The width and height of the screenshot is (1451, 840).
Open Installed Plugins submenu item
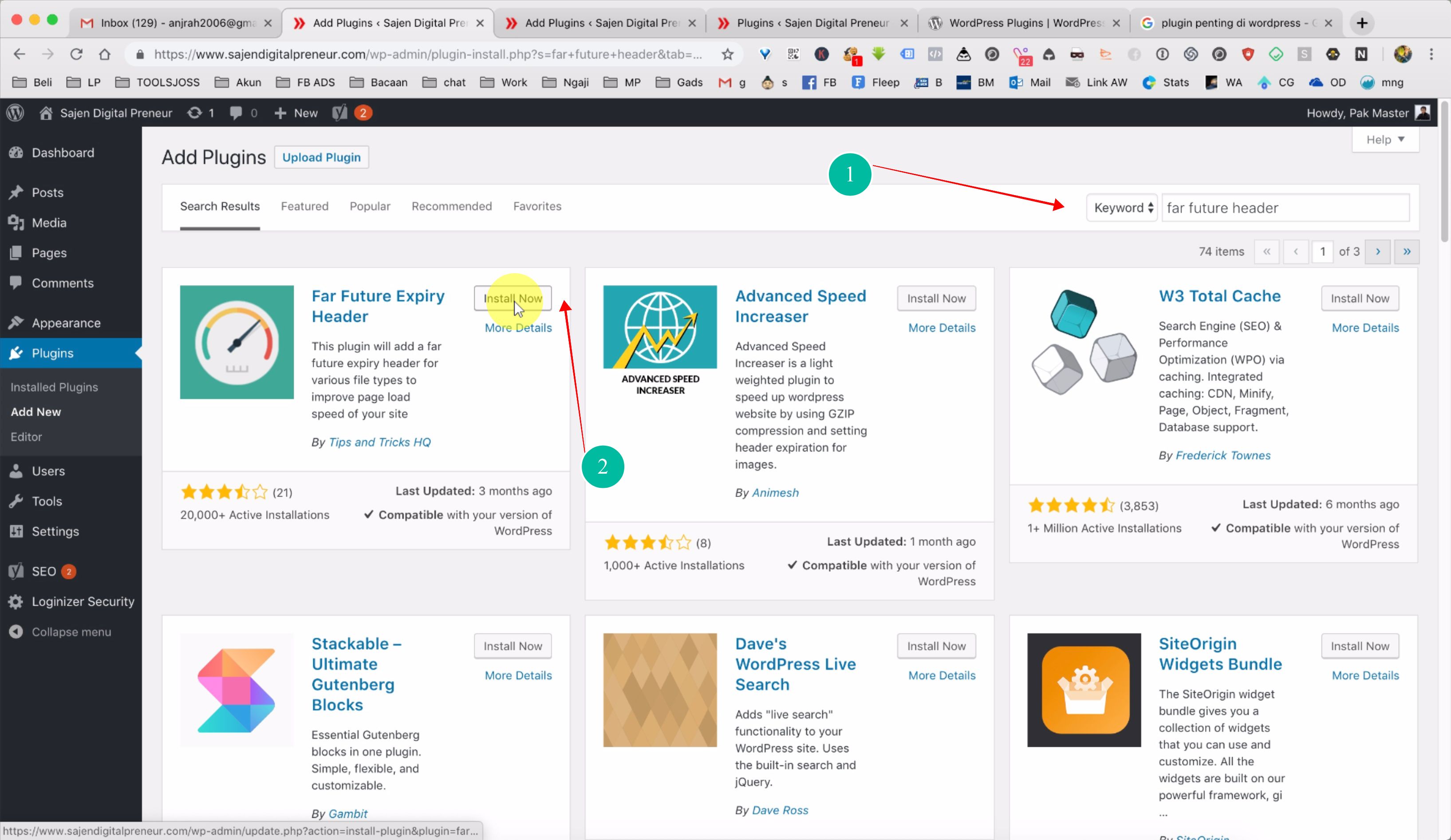click(x=54, y=387)
